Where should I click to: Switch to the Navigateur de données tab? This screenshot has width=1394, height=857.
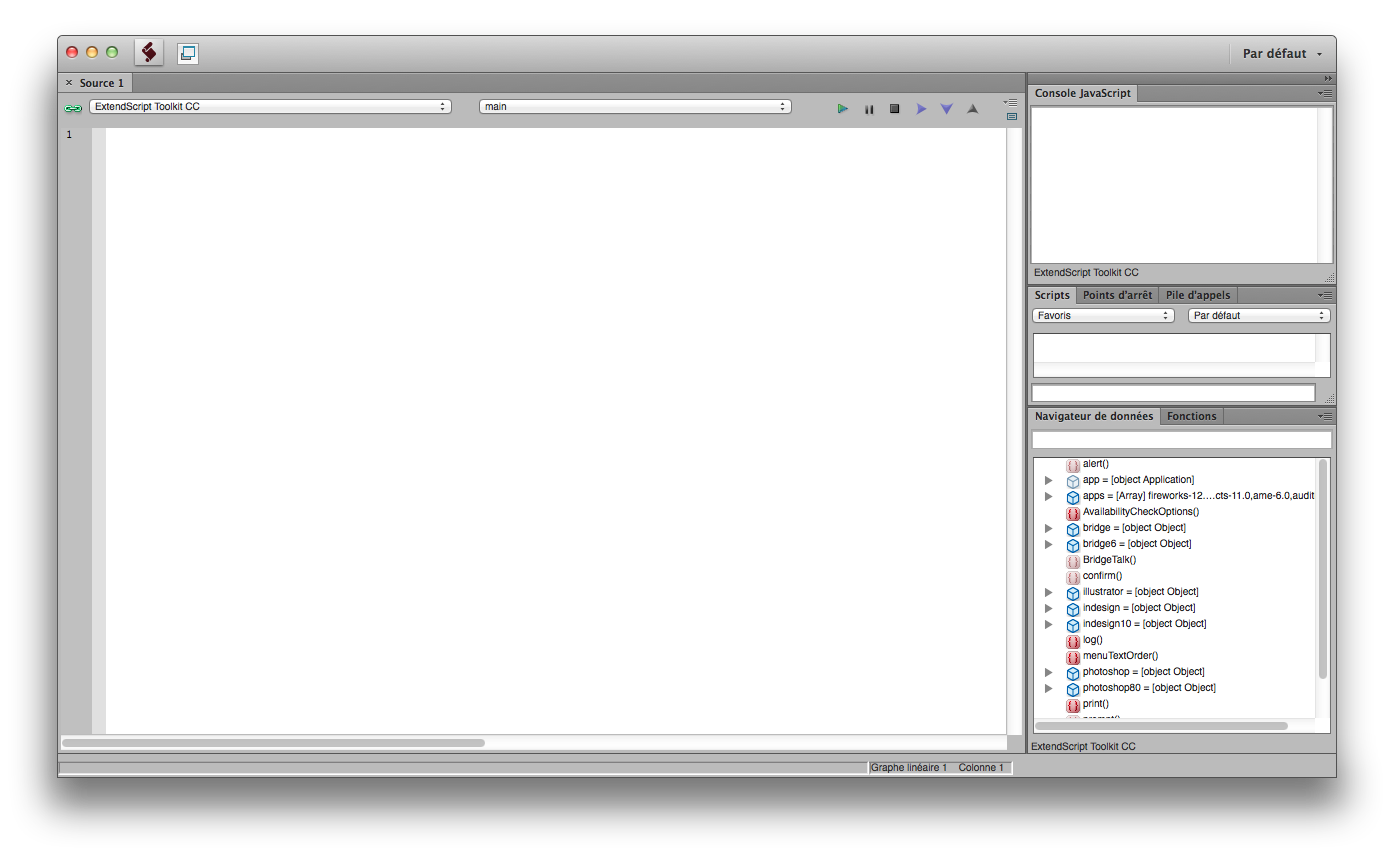[x=1094, y=416]
